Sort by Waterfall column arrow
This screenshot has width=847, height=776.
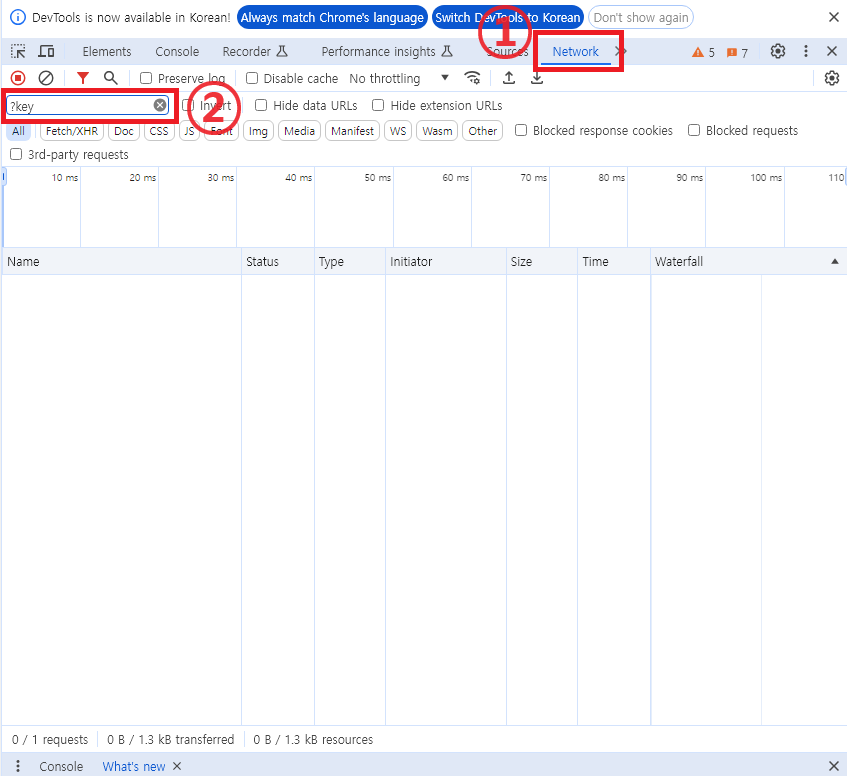coord(835,261)
